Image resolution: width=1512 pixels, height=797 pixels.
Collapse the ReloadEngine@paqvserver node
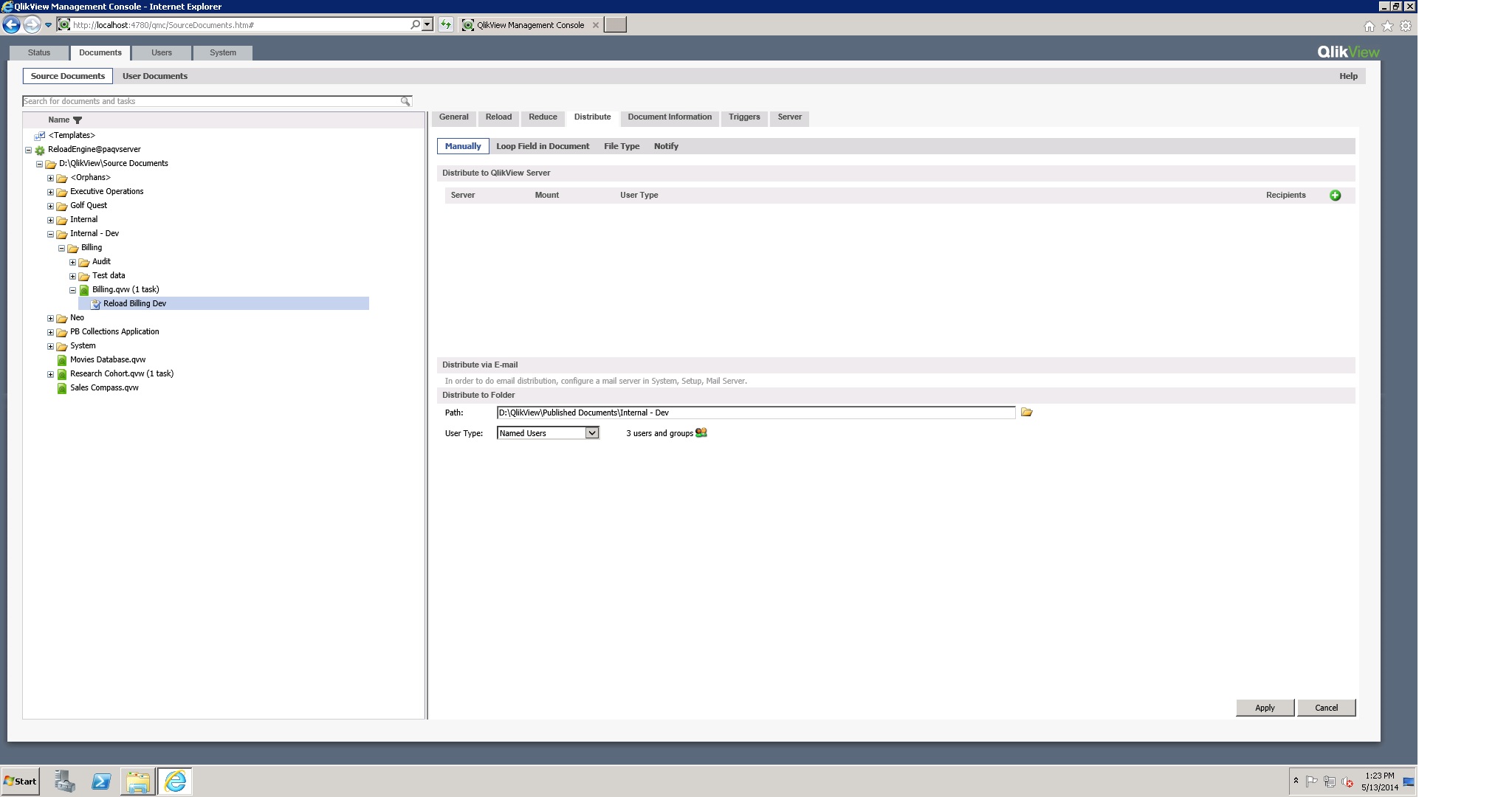point(29,150)
